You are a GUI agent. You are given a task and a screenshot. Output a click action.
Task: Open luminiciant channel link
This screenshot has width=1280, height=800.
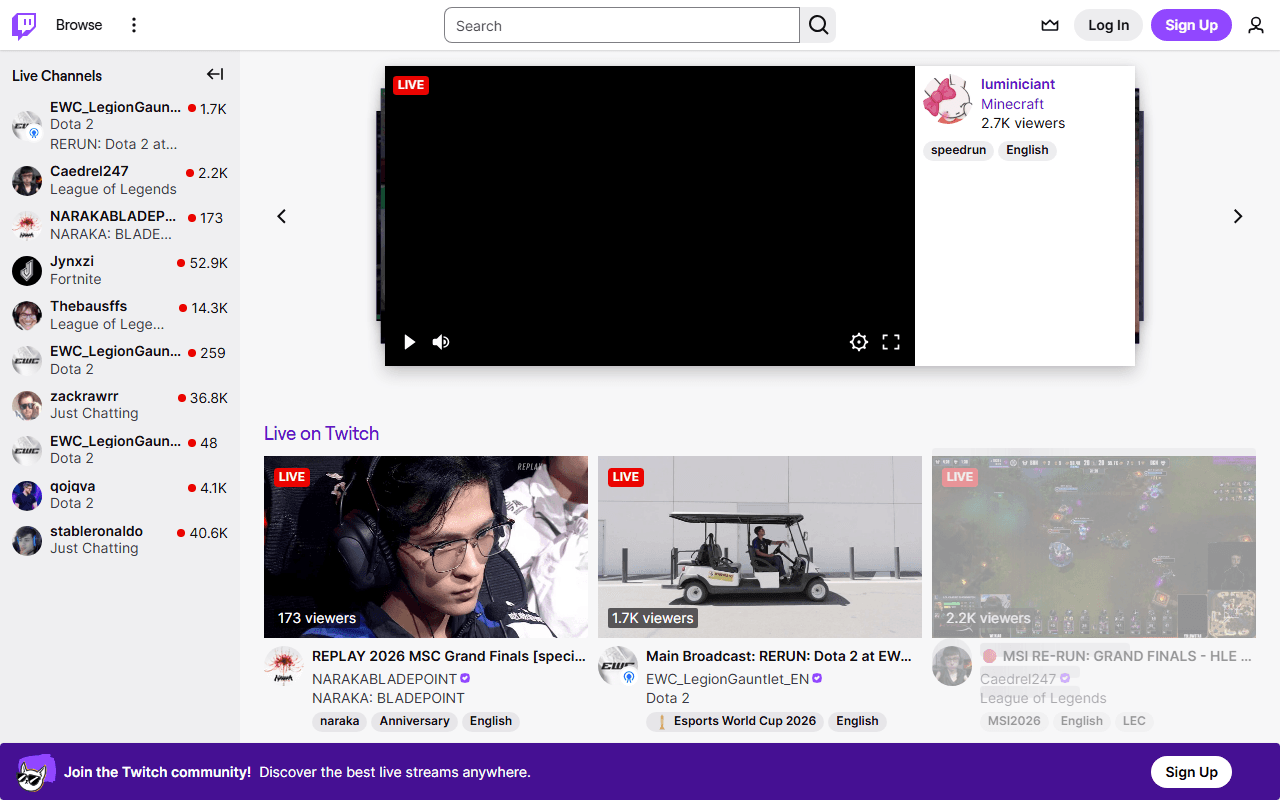[x=1018, y=84]
